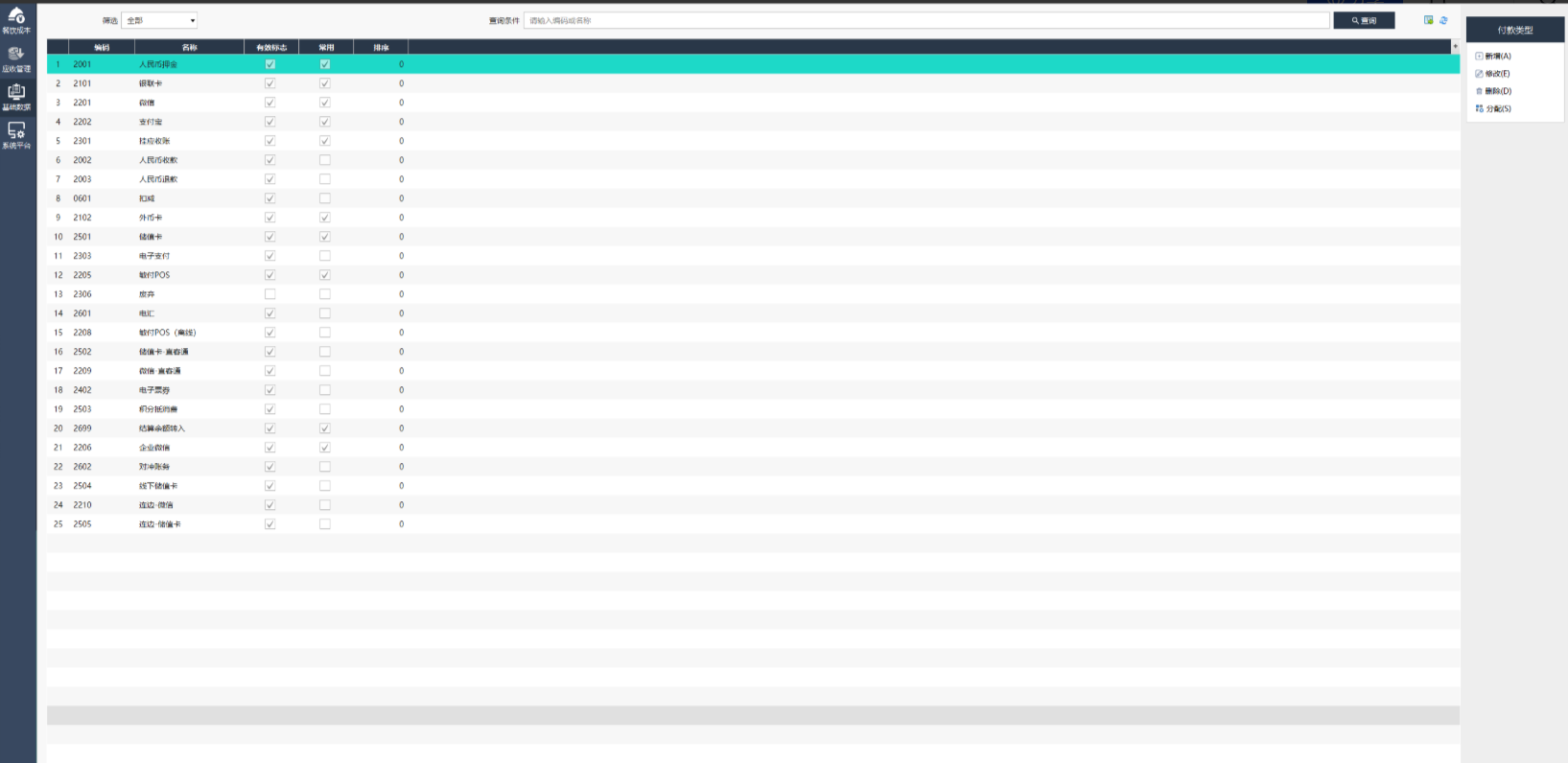
Task: Click 删除(D) trash icon
Action: pyautogui.click(x=1480, y=91)
